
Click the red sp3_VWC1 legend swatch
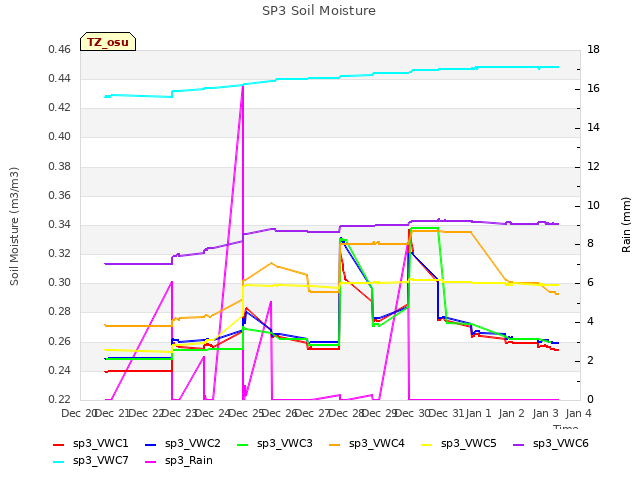(59, 444)
